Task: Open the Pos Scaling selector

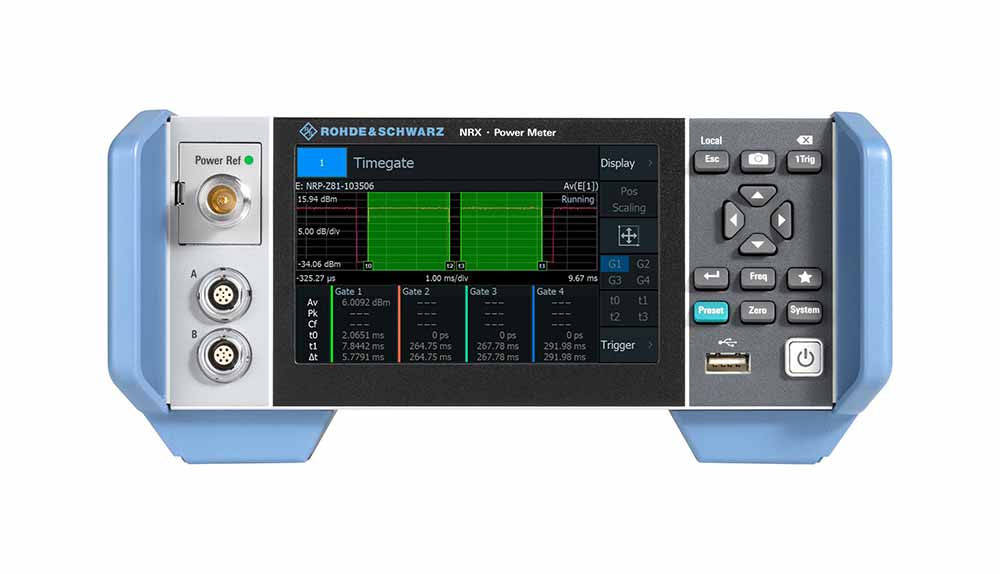Action: click(628, 199)
